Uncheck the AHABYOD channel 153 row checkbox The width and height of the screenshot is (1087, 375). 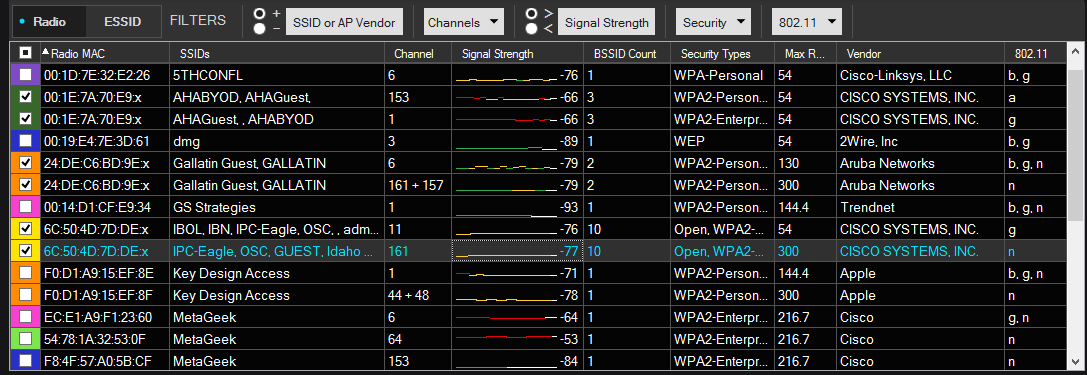pyautogui.click(x=26, y=97)
